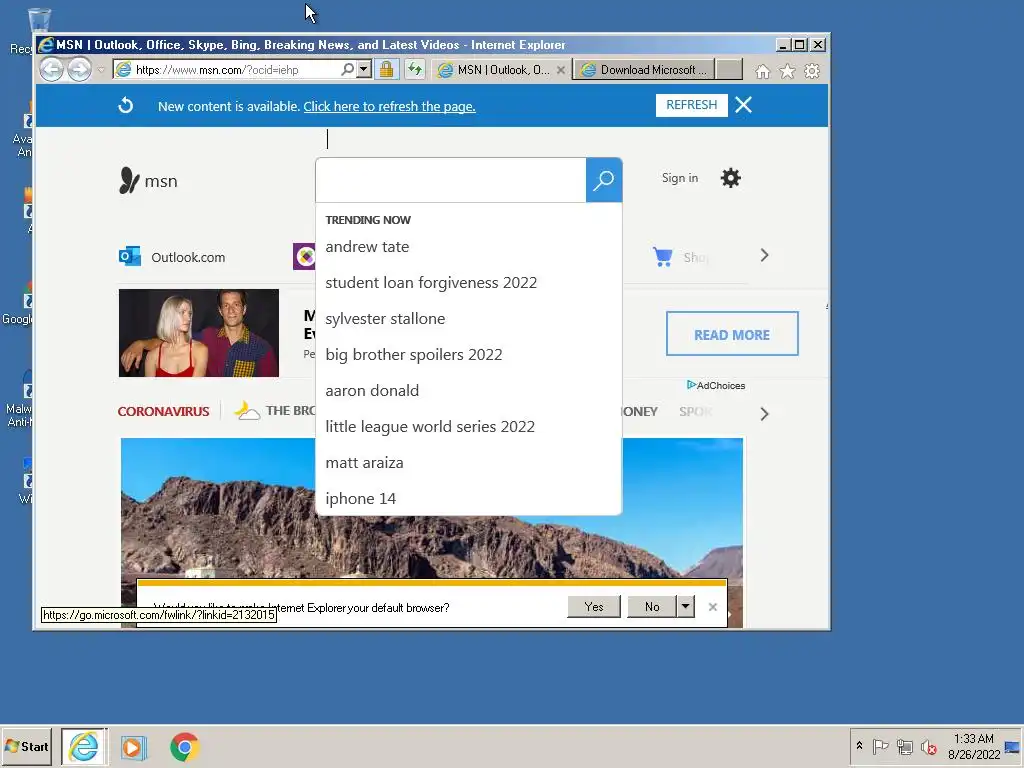Switch to Download Microsoft tab
The image size is (1024, 768).
click(x=645, y=70)
